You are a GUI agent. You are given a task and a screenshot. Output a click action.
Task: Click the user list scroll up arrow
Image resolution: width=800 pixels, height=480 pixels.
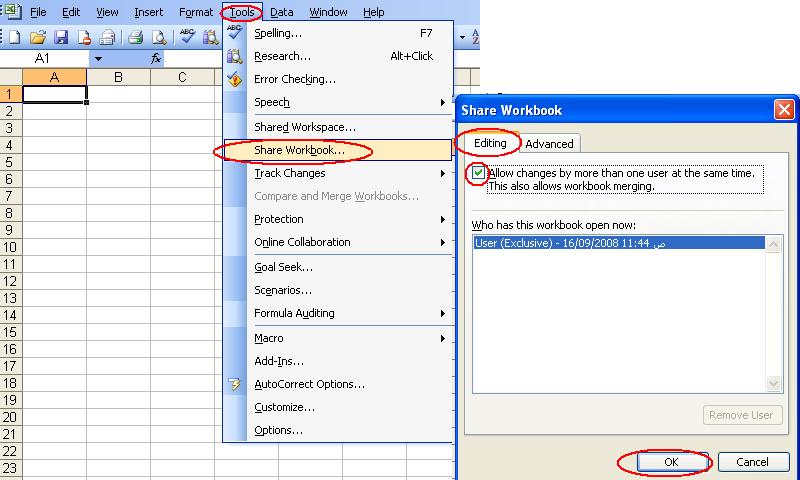[x=773, y=244]
